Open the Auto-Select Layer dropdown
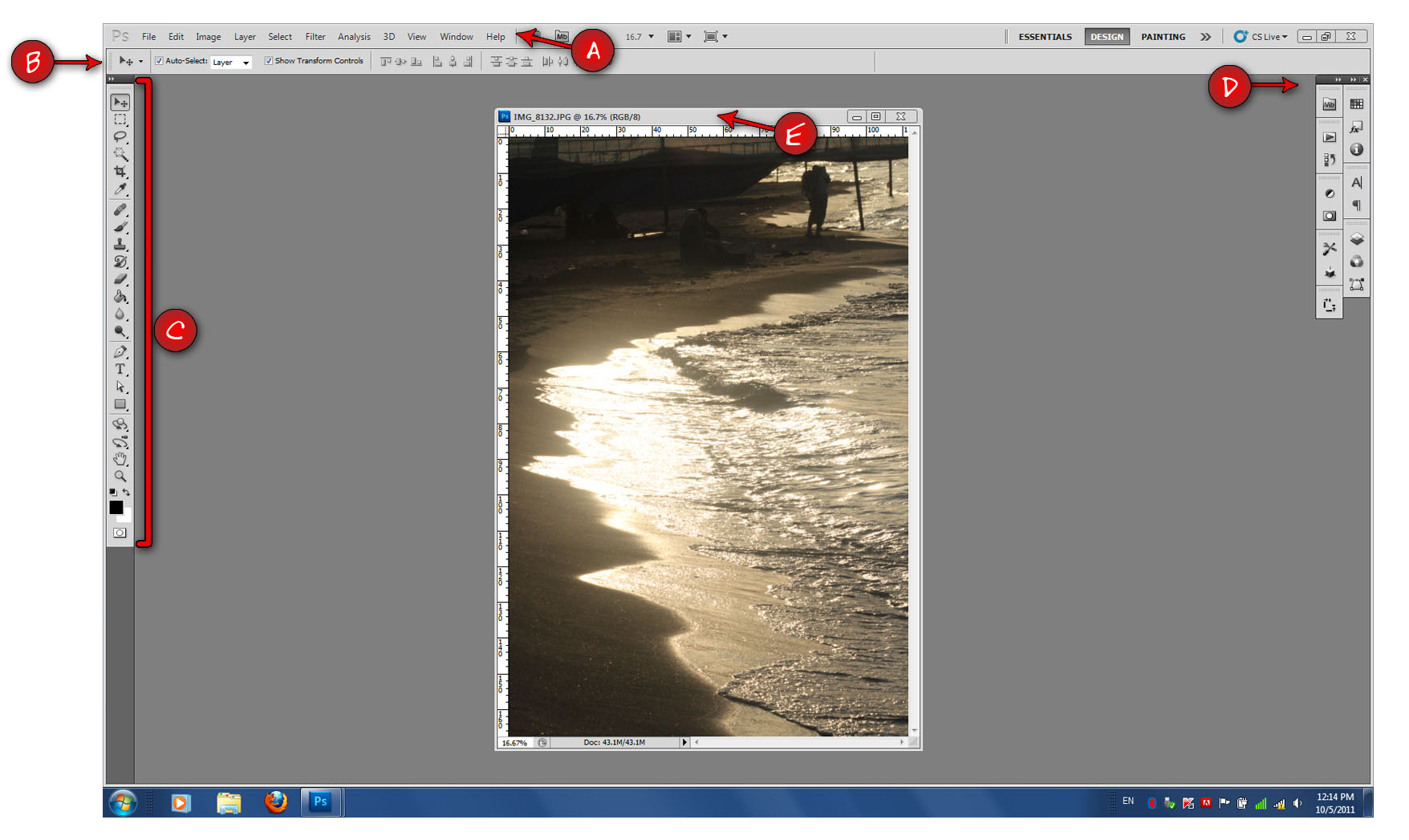The image size is (1409, 840). click(x=231, y=63)
